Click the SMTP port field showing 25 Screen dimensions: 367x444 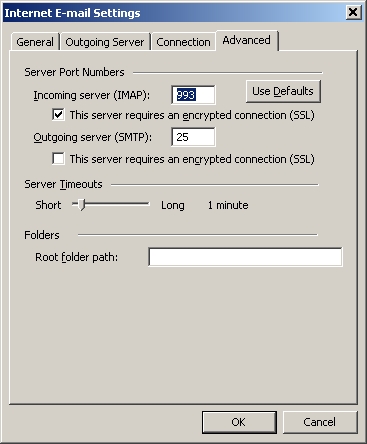pos(193,137)
